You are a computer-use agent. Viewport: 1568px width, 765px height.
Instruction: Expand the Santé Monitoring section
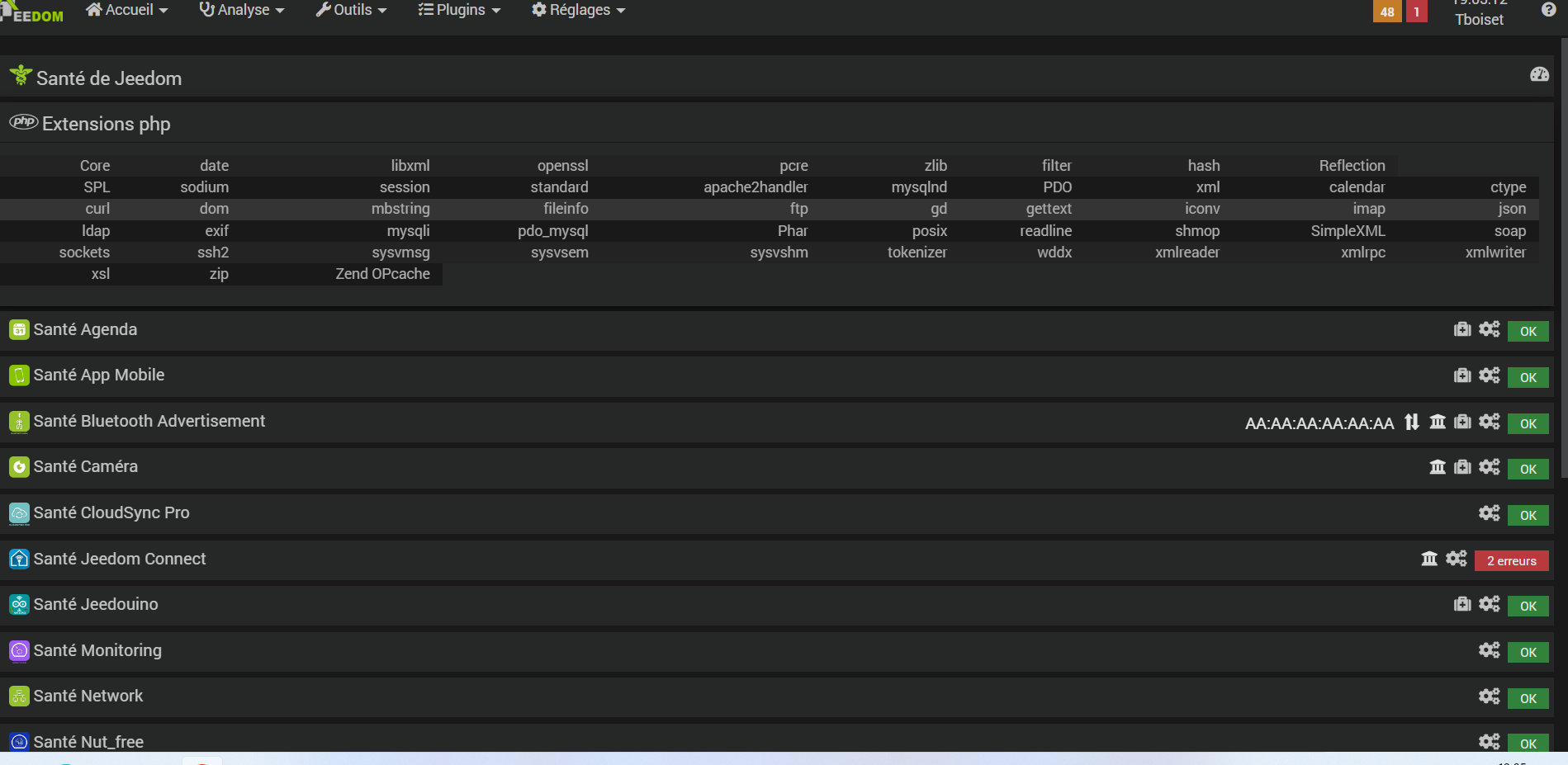(x=97, y=650)
